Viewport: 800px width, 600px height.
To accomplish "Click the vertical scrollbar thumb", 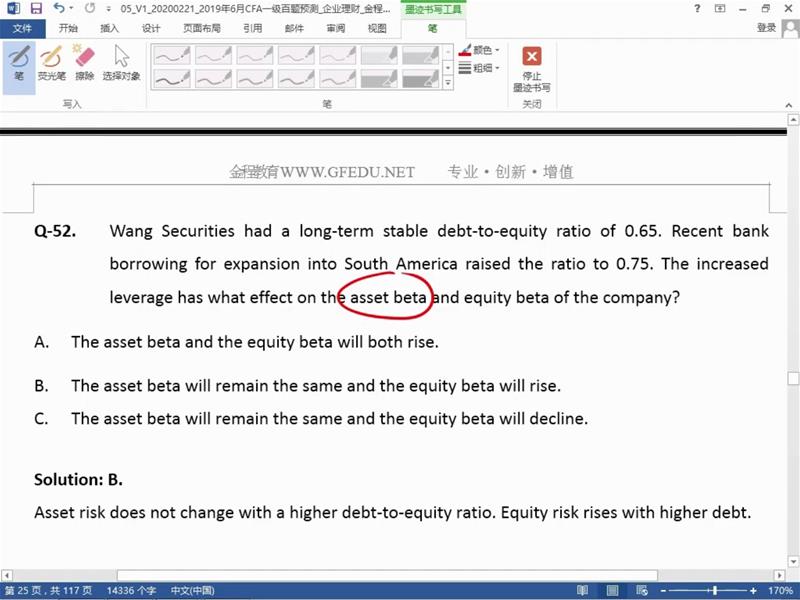I will pos(793,378).
